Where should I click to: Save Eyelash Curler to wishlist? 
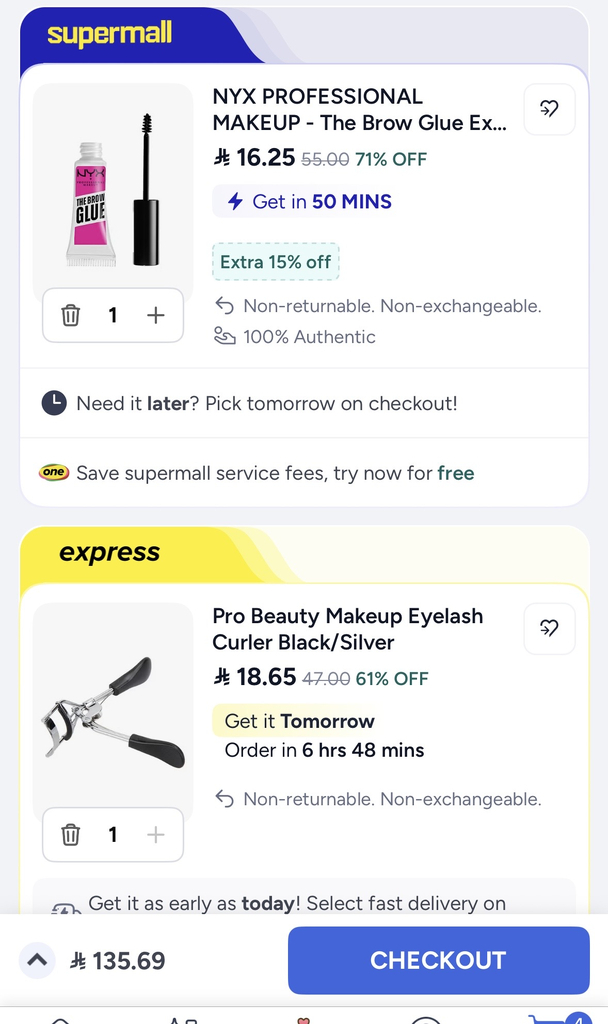point(549,628)
